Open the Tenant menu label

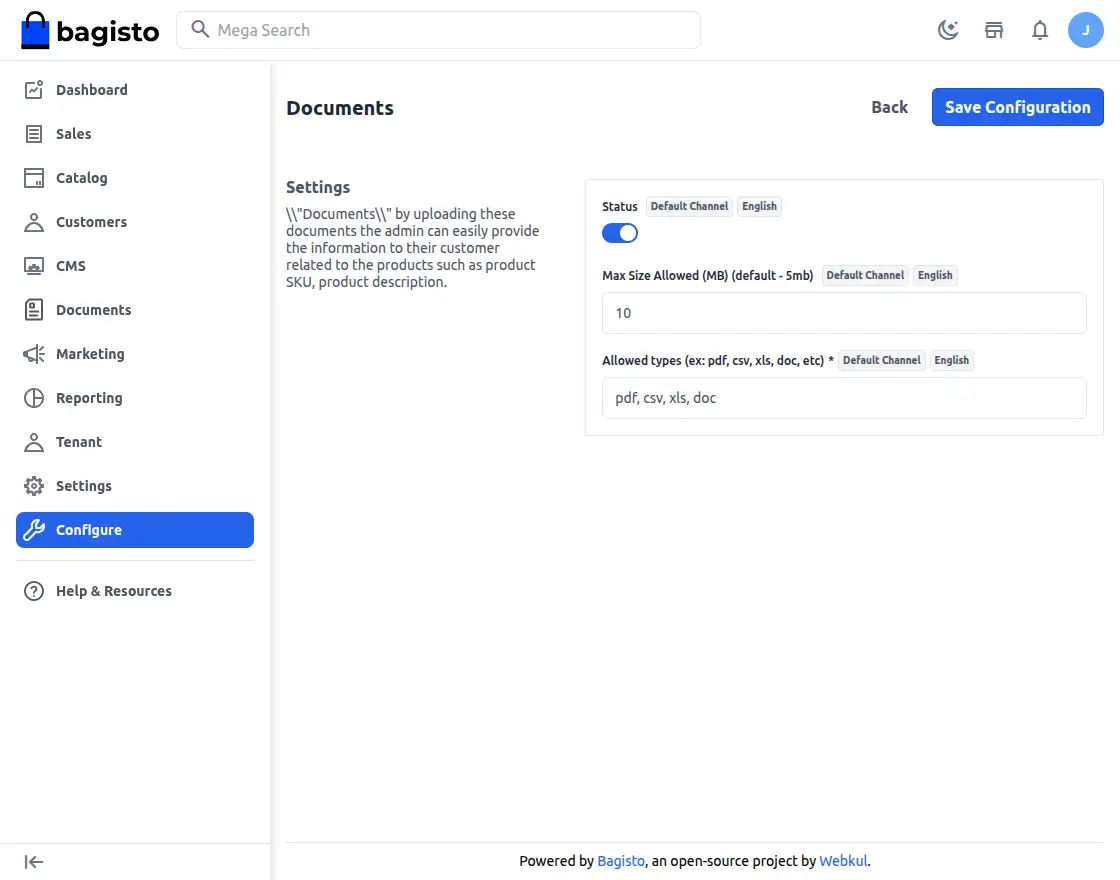79,442
